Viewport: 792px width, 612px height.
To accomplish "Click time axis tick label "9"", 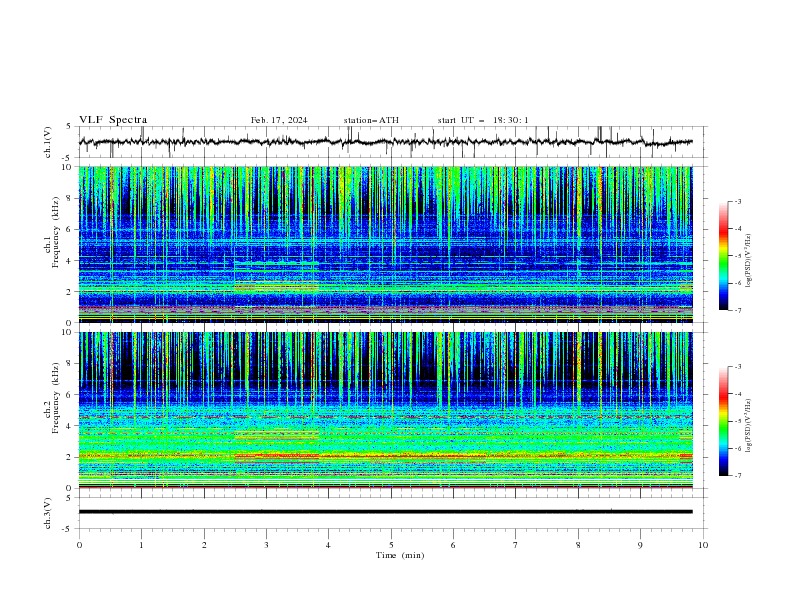I will (640, 545).
